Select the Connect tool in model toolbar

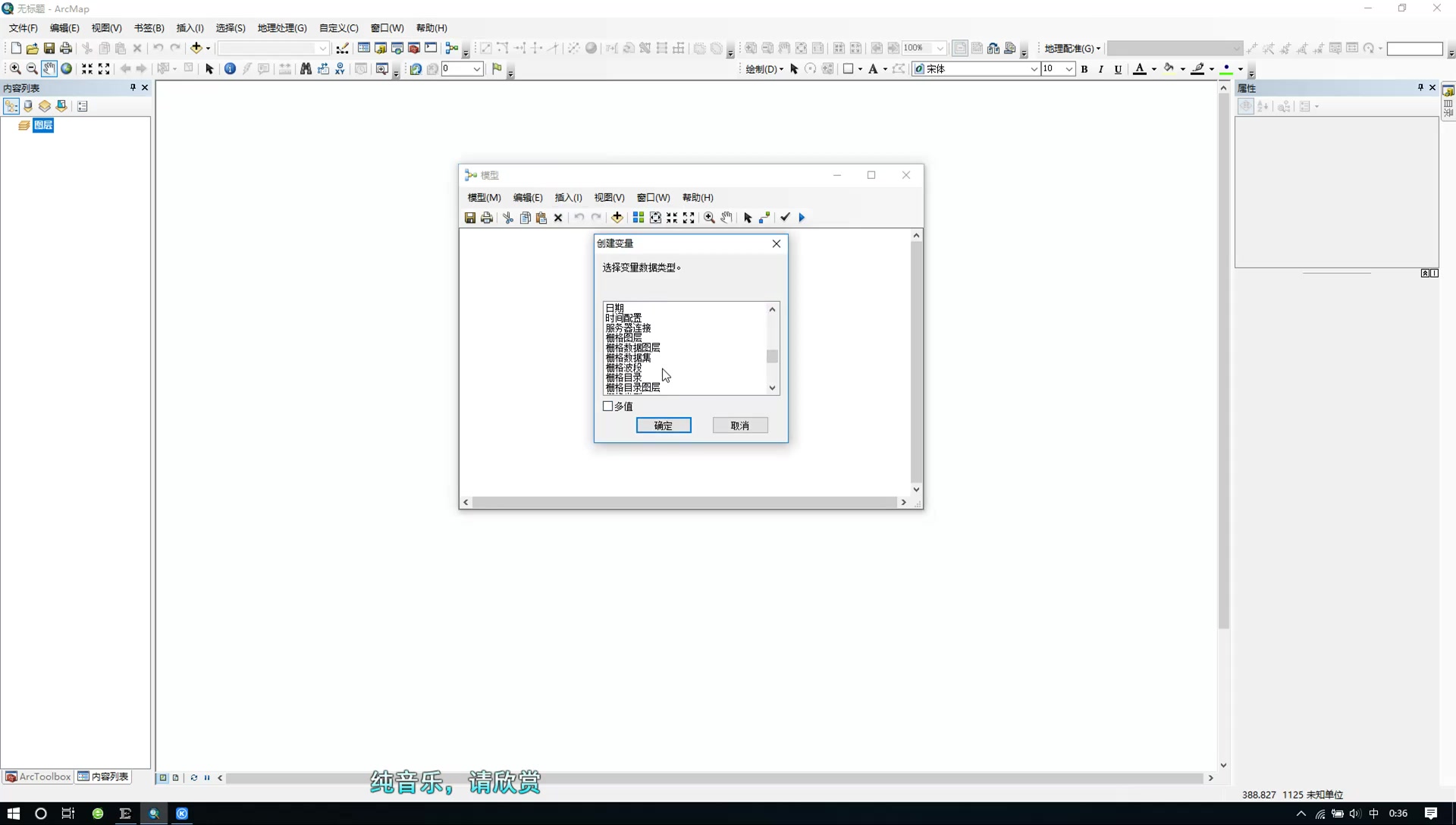[x=764, y=218]
